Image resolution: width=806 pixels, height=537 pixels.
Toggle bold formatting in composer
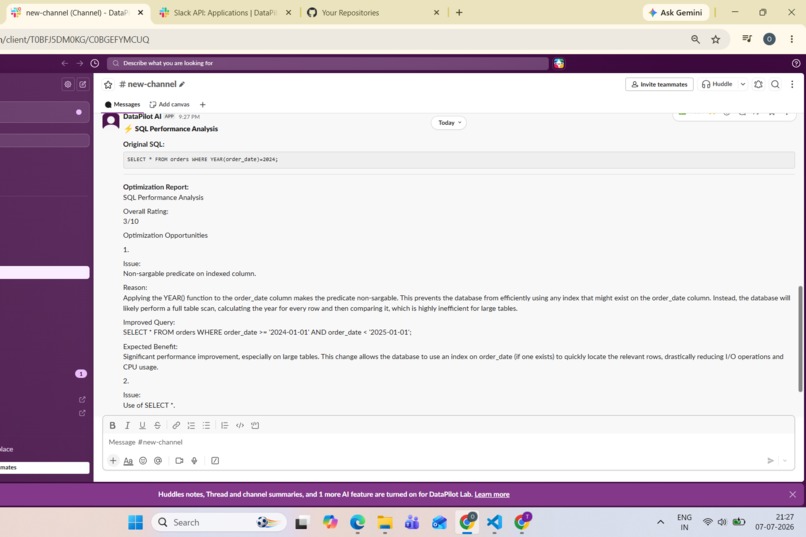[112, 425]
